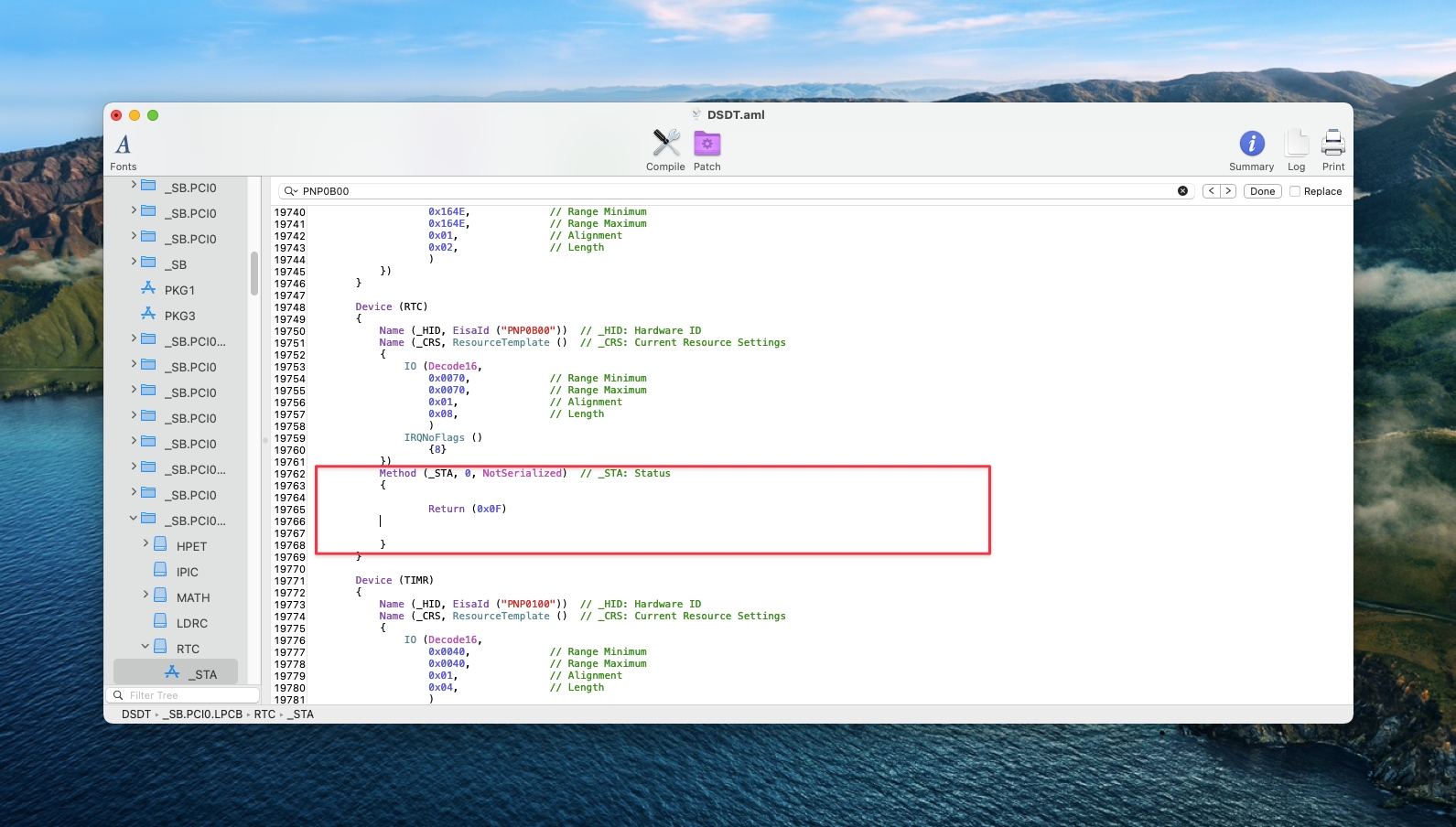Open the search options magnifier
Screen dimensions: 1456x827
pos(290,191)
